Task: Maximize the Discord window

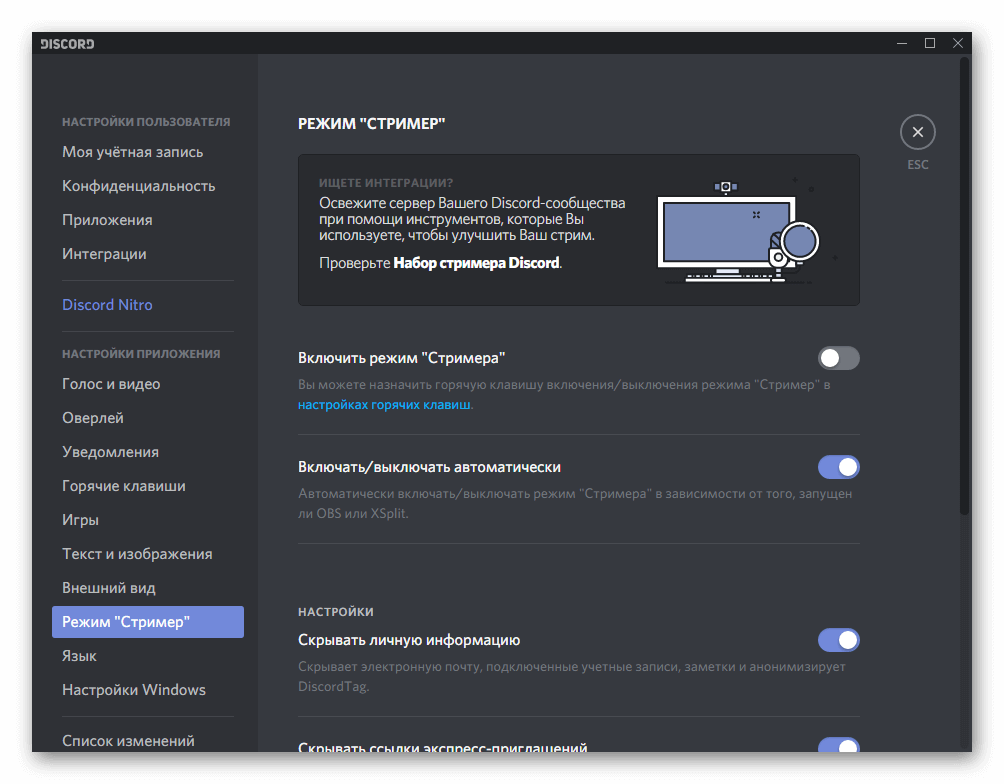Action: point(930,43)
